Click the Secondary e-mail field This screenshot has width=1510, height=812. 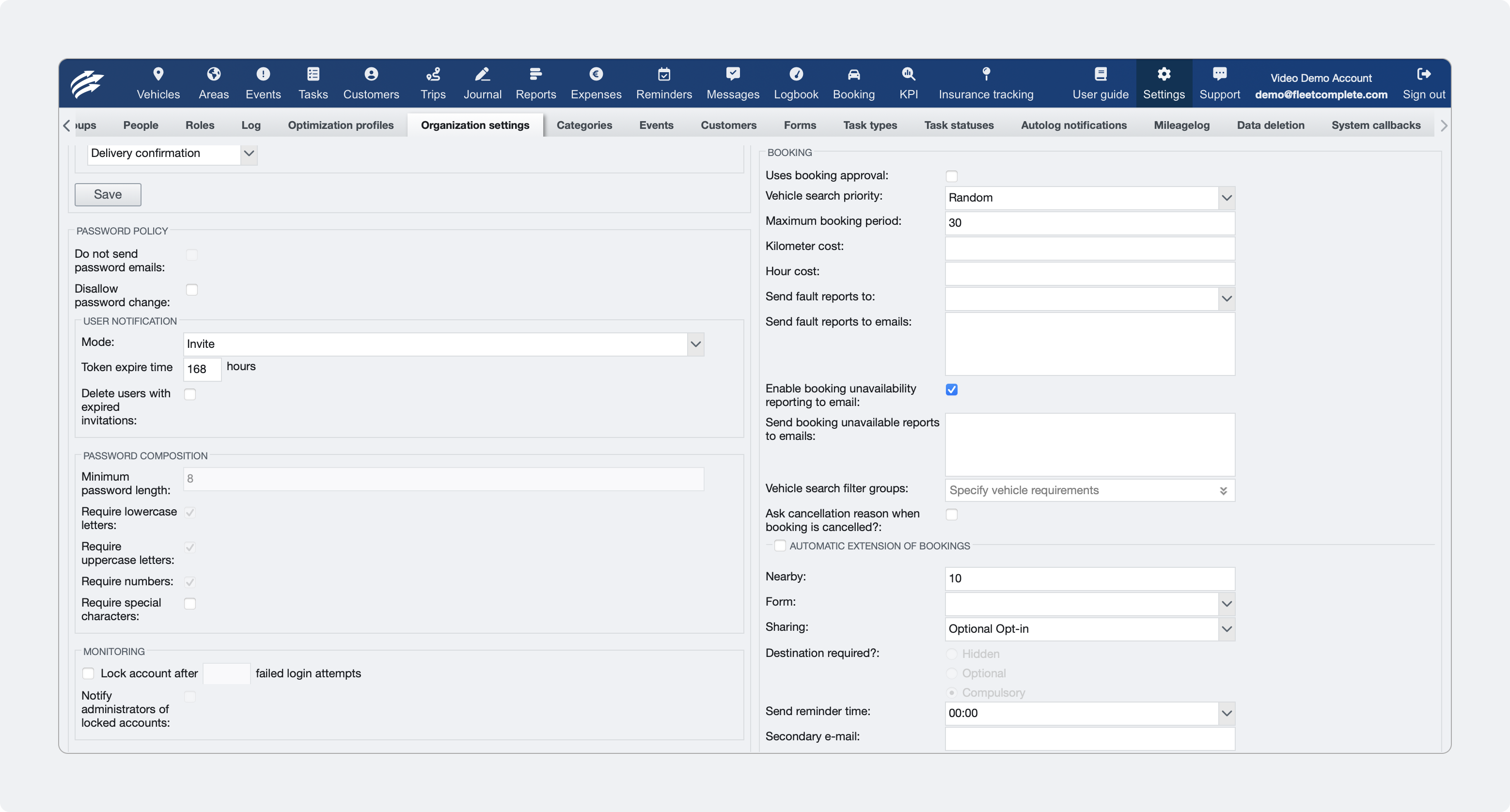(1090, 738)
